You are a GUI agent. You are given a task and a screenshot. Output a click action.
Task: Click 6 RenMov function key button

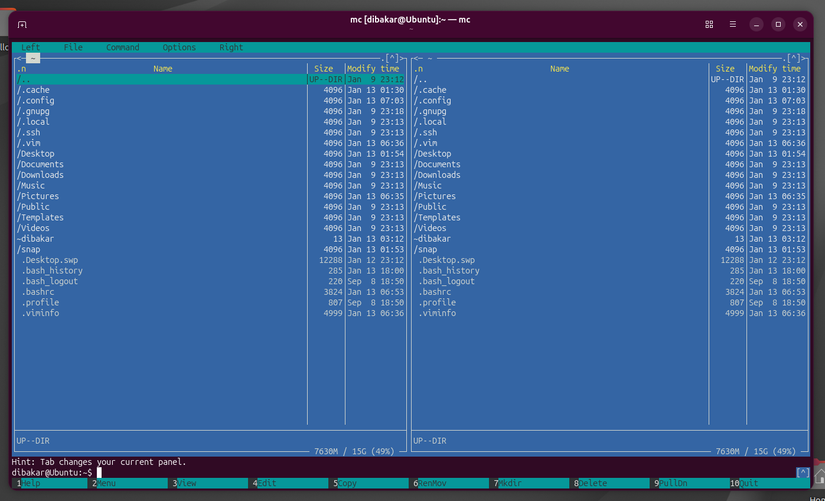pyautogui.click(x=451, y=483)
